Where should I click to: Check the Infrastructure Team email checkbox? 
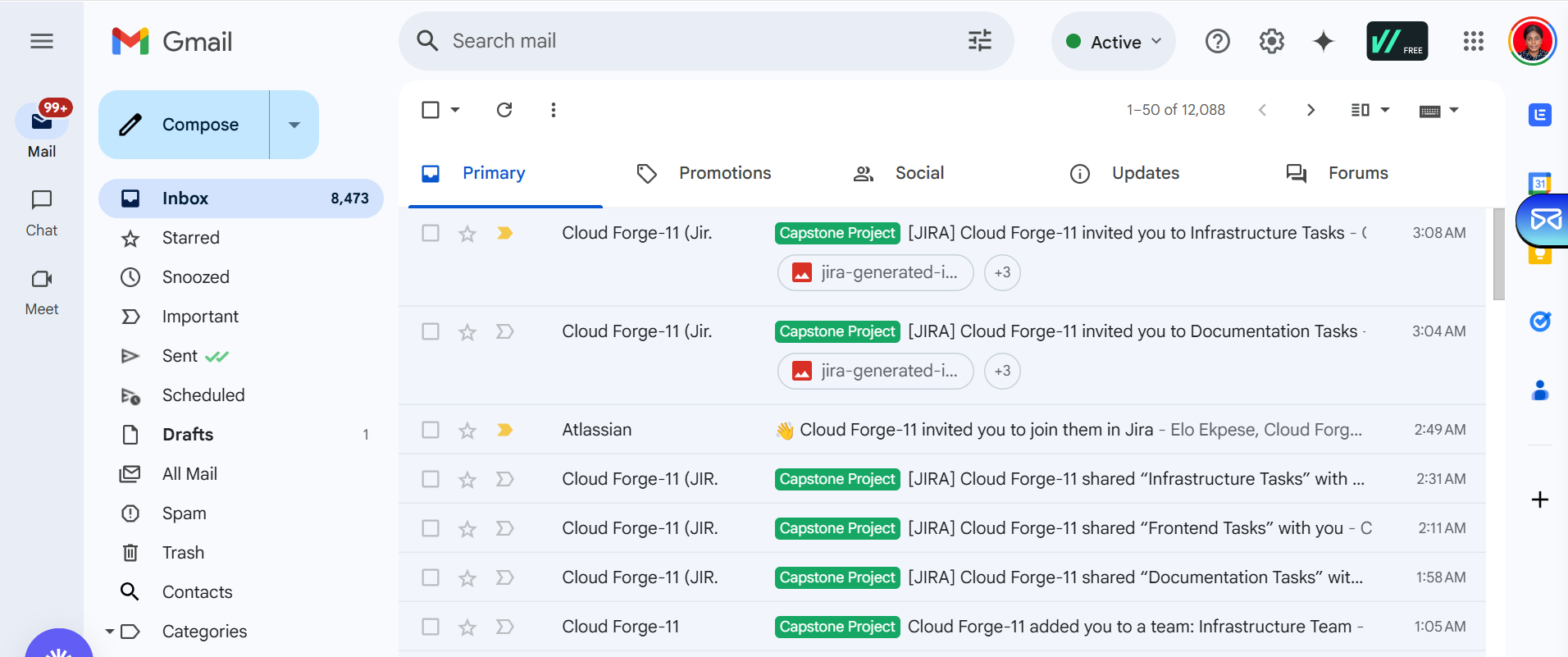pos(431,627)
